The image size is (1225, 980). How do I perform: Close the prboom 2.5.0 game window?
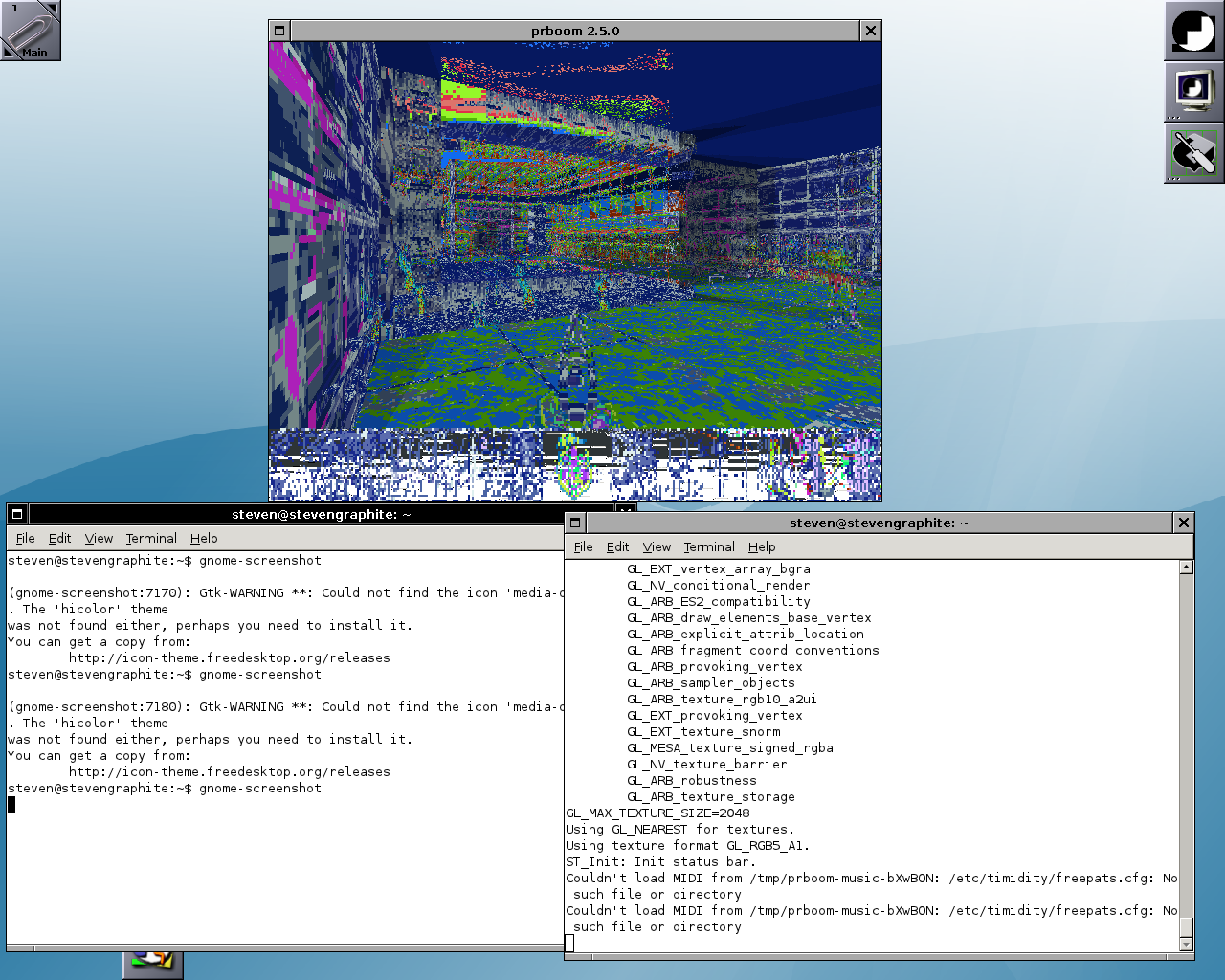(871, 31)
